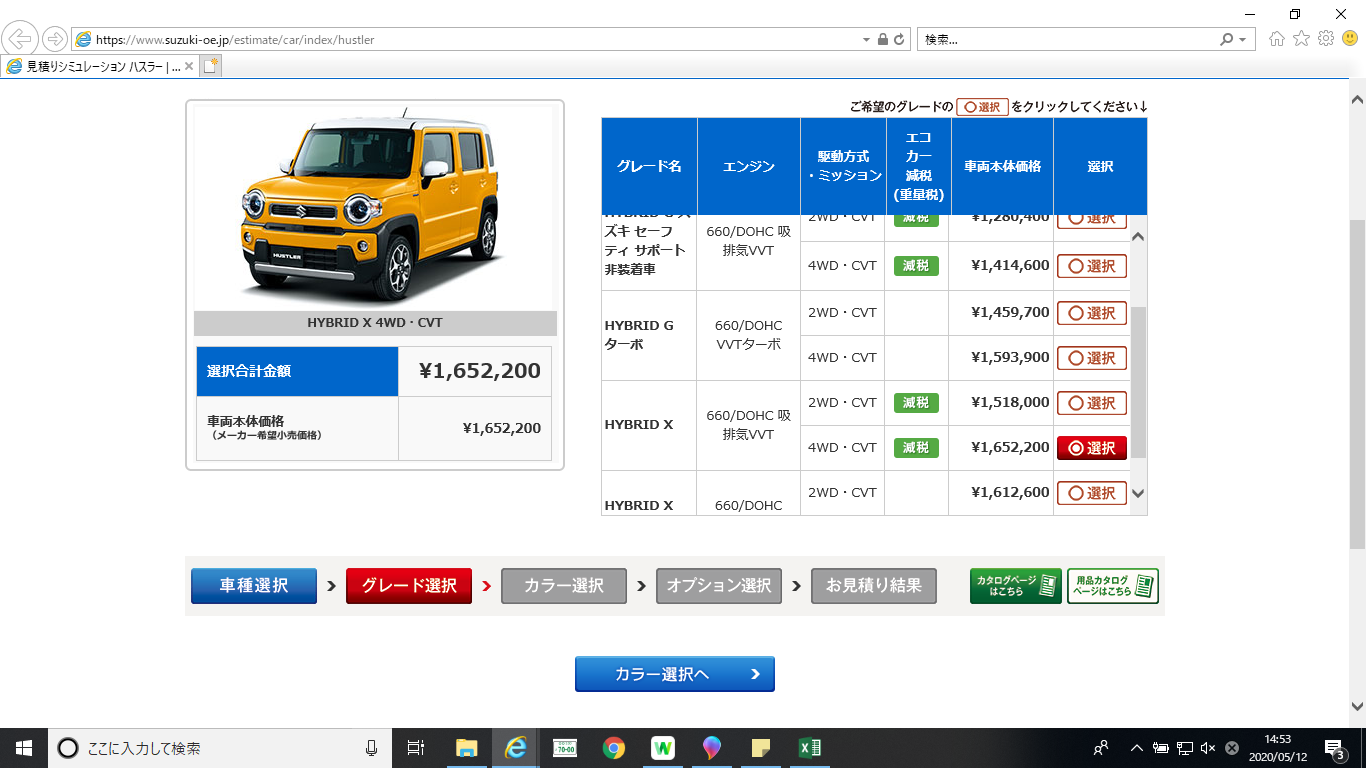The height and width of the screenshot is (768, 1366).
Task: Click the browser address bar URL
Action: [235, 40]
